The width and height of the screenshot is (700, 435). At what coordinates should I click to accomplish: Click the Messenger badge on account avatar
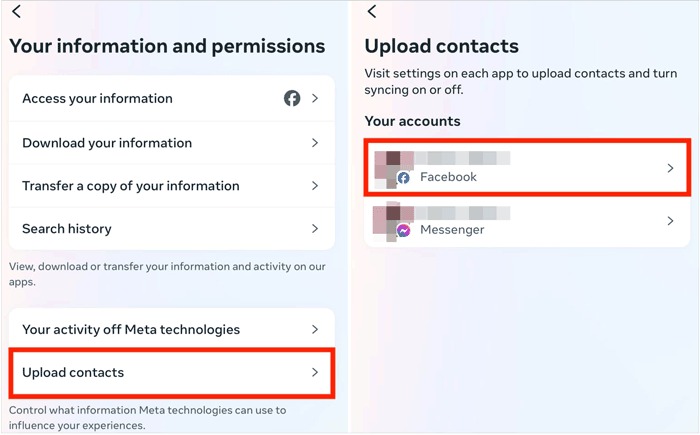click(404, 230)
